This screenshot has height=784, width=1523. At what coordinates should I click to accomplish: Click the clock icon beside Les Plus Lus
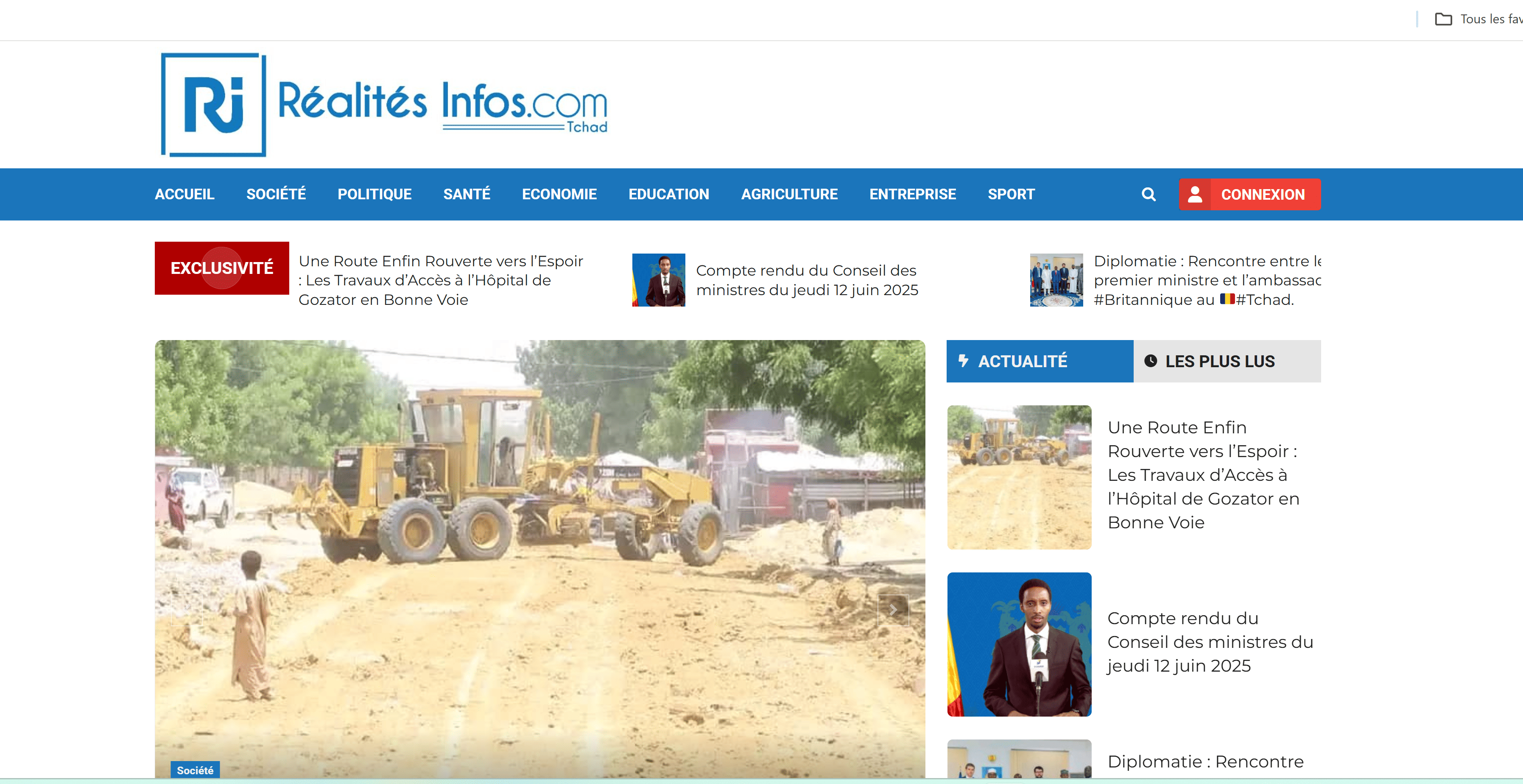coord(1151,361)
